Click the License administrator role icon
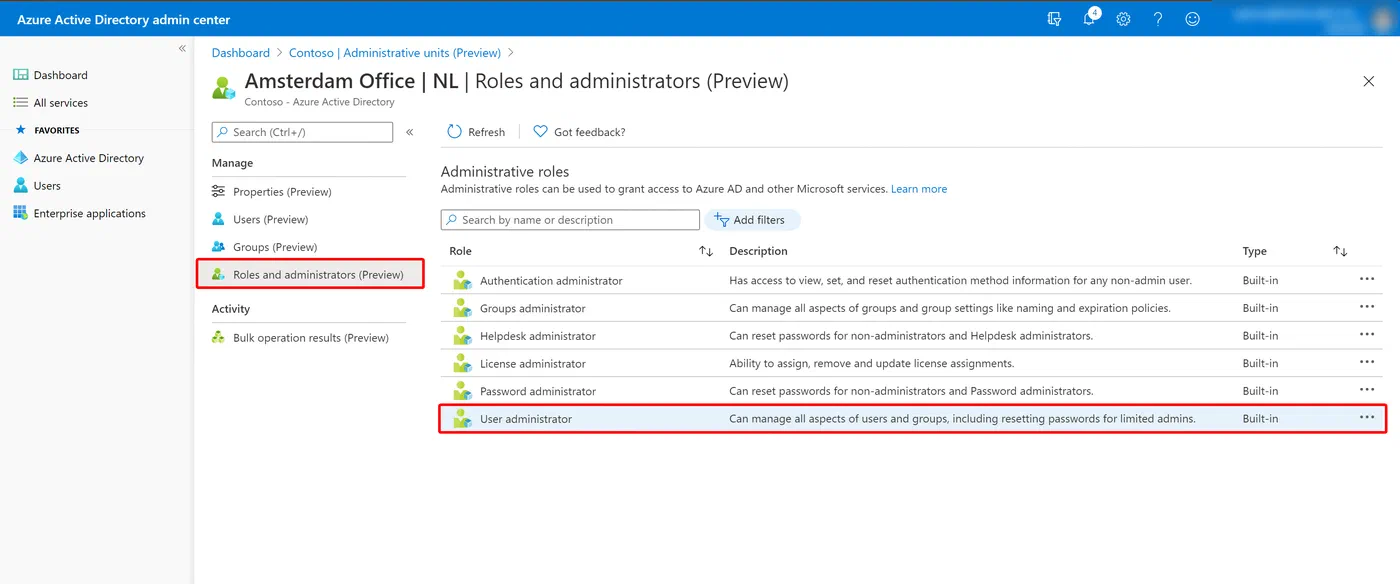The height and width of the screenshot is (584, 1400). click(x=461, y=364)
